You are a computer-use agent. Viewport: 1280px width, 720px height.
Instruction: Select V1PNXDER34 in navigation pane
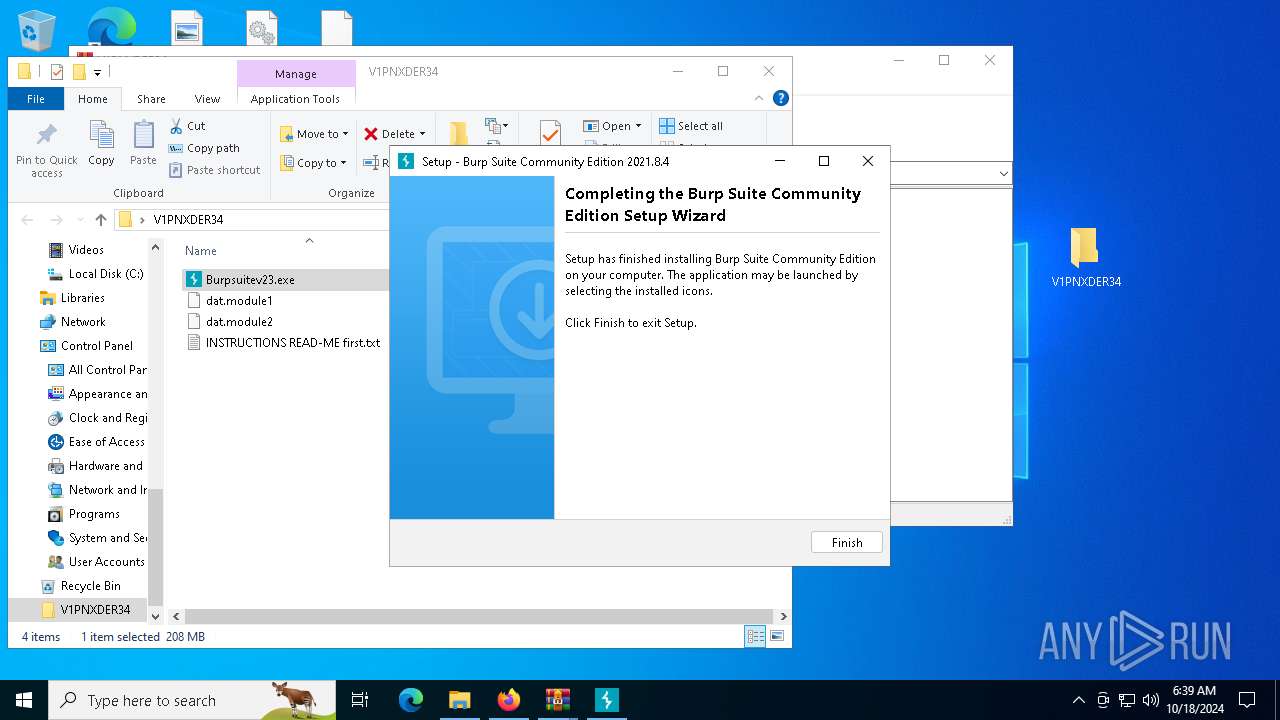tap(85, 610)
